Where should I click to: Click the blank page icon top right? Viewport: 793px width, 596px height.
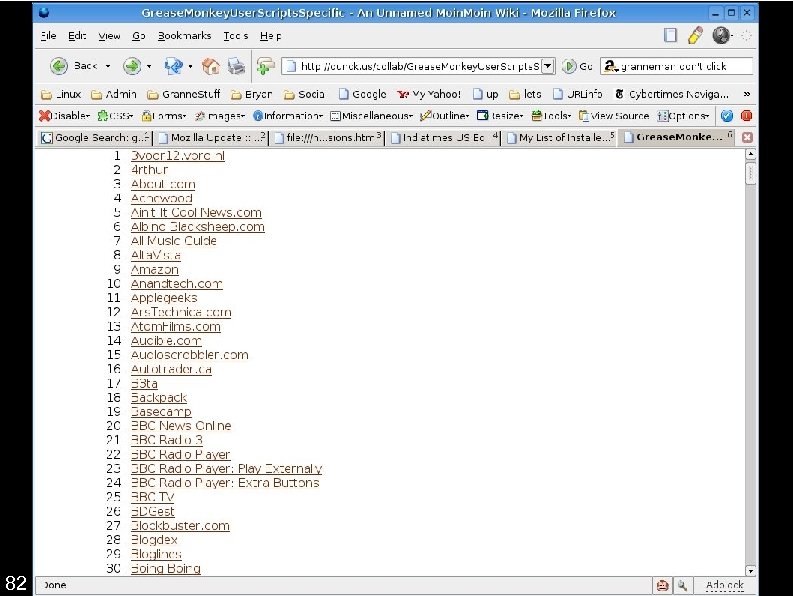coord(670,35)
